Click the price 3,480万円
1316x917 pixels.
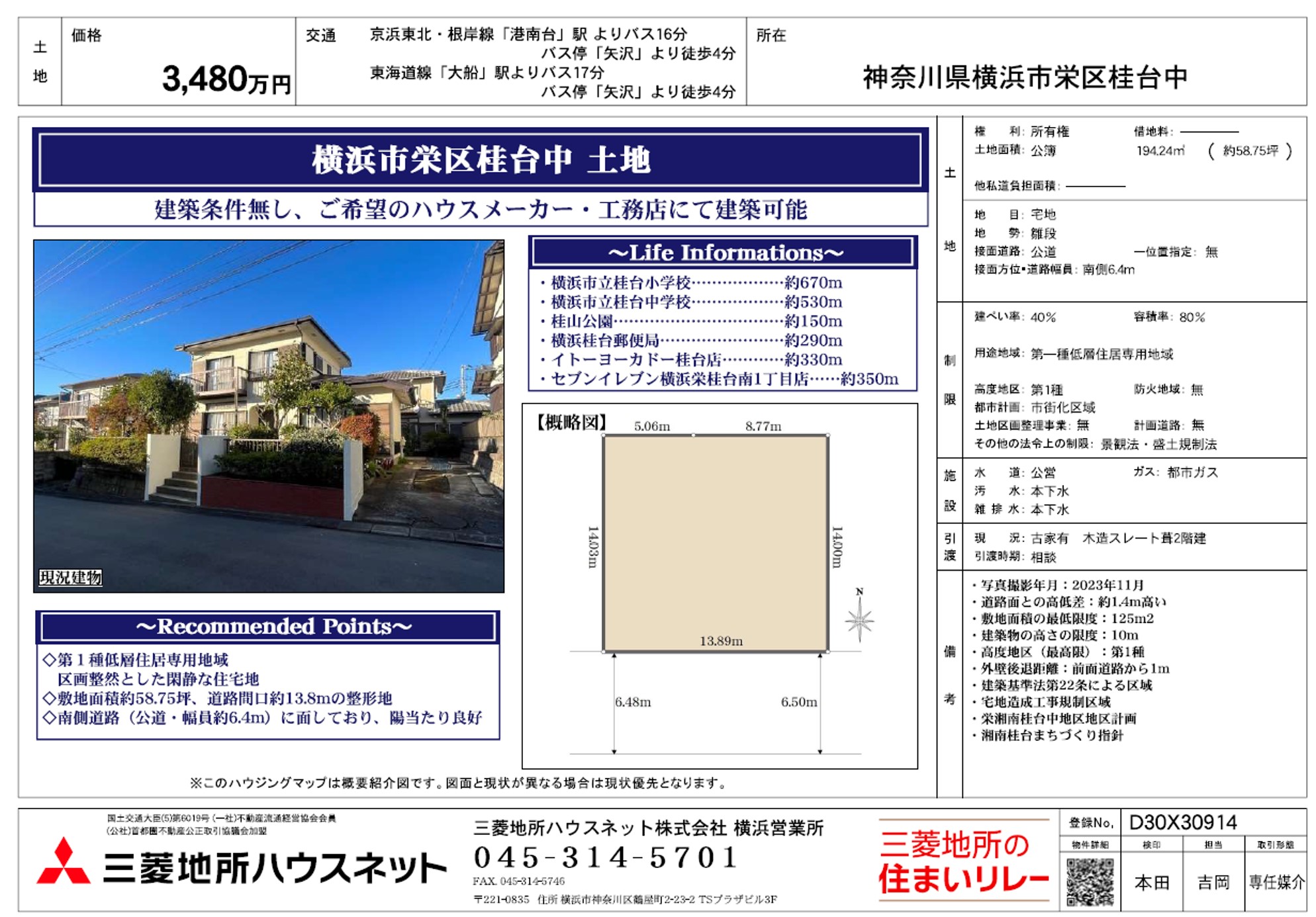click(x=226, y=80)
